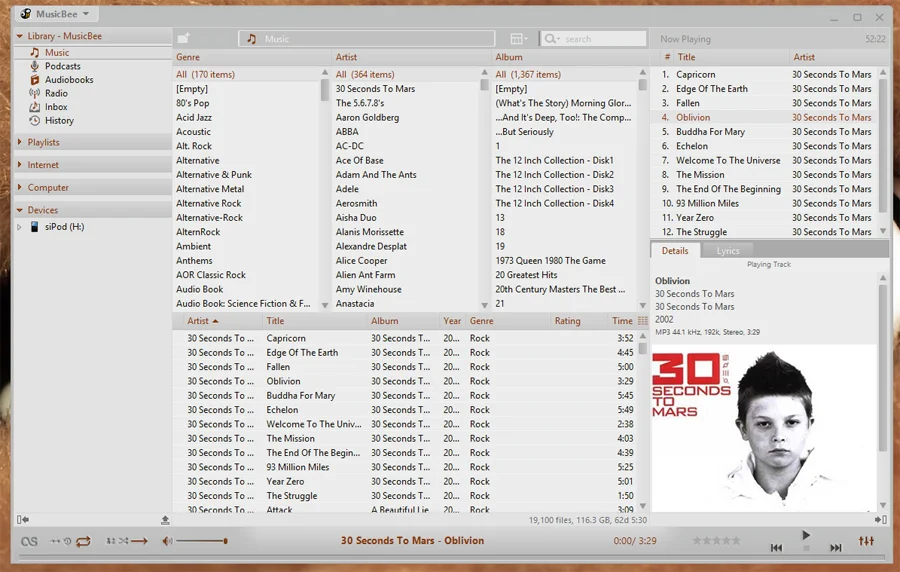Viewport: 900px width, 572px height.
Task: Click the Music note tab icon
Action: coord(251,38)
